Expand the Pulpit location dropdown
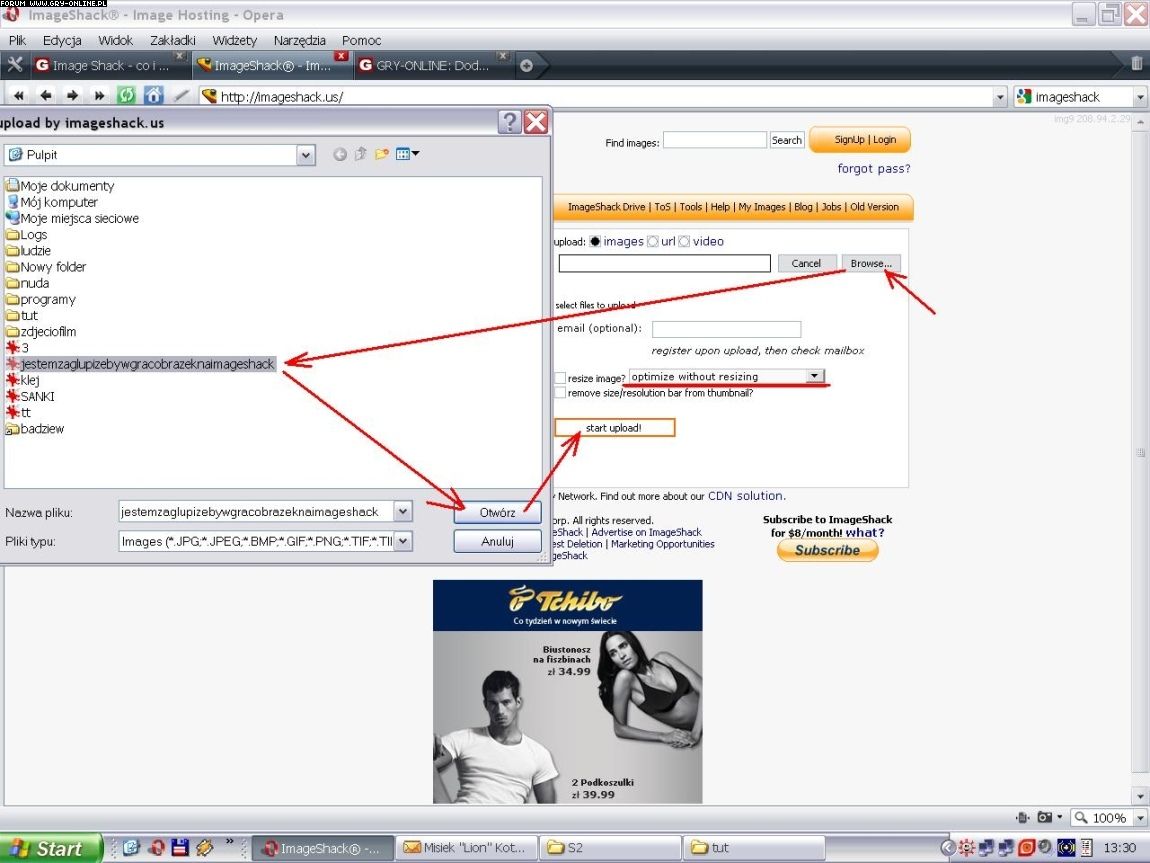Screen dimensions: 1150x863 click(306, 155)
